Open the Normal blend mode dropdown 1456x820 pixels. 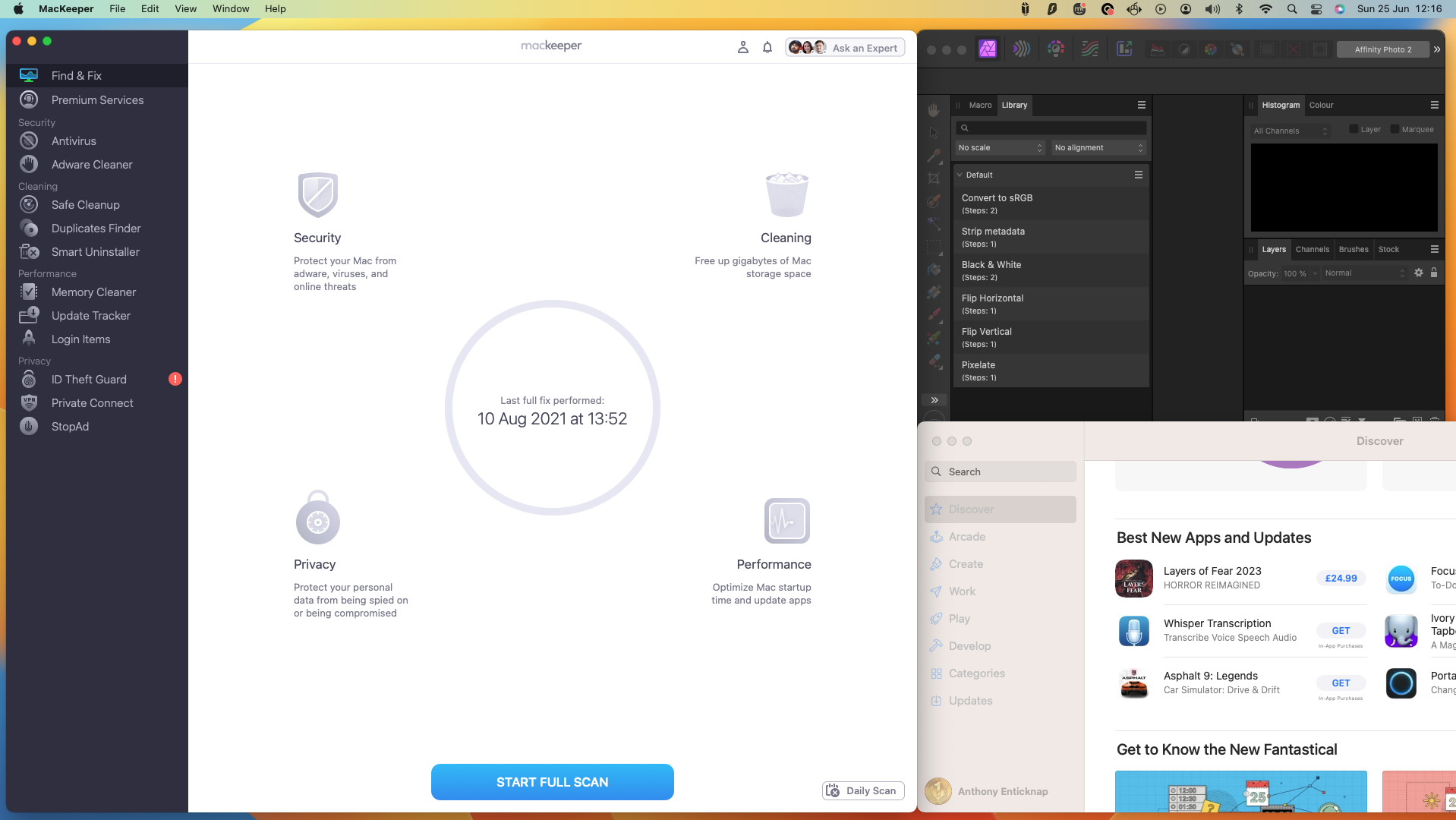(x=1365, y=273)
